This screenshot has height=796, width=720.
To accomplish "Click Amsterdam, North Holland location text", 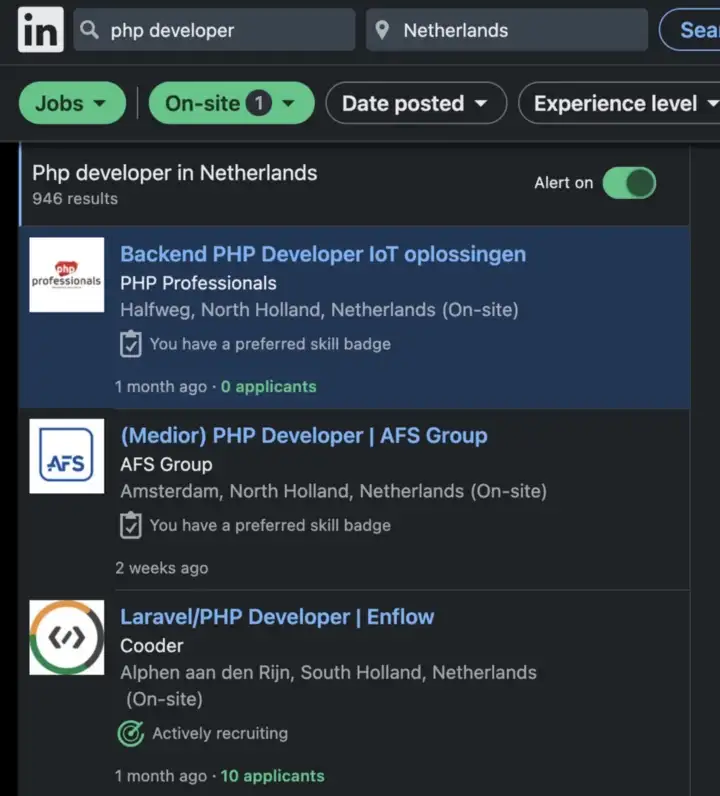I will point(333,491).
